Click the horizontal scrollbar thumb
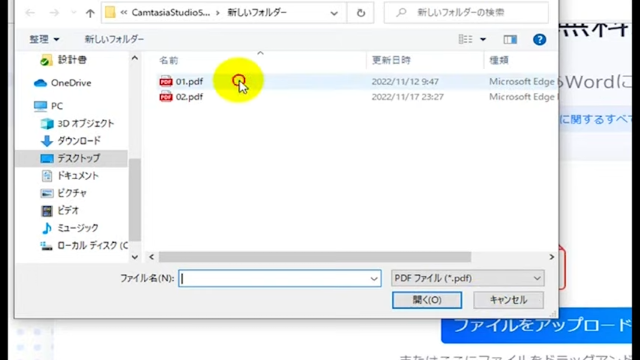The height and width of the screenshot is (360, 640). pos(315,257)
